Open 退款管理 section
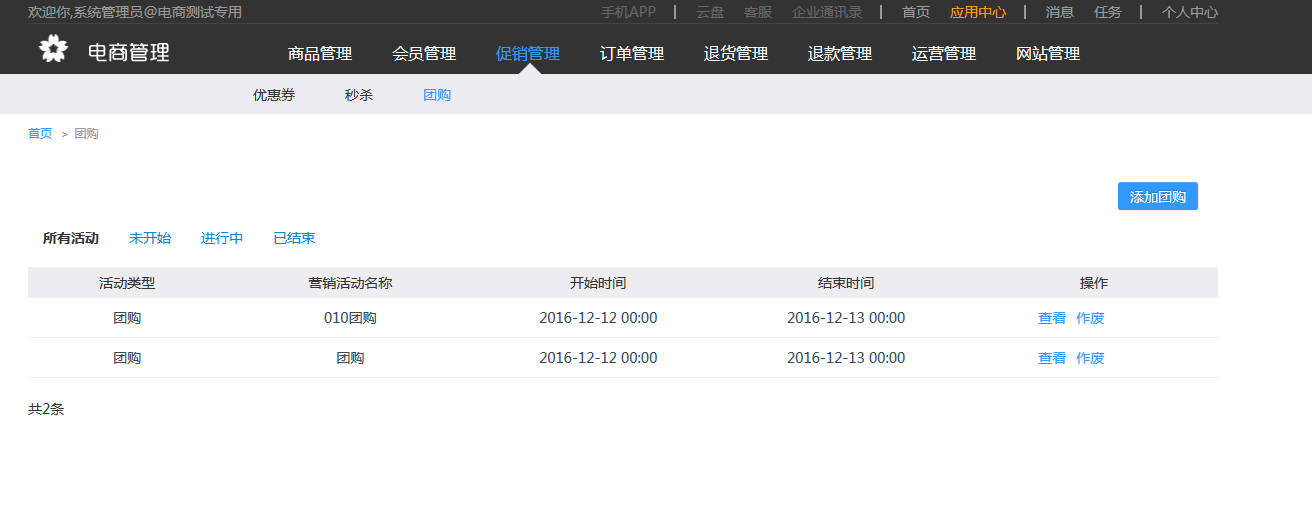Image resolution: width=1312 pixels, height=516 pixels. pos(840,54)
